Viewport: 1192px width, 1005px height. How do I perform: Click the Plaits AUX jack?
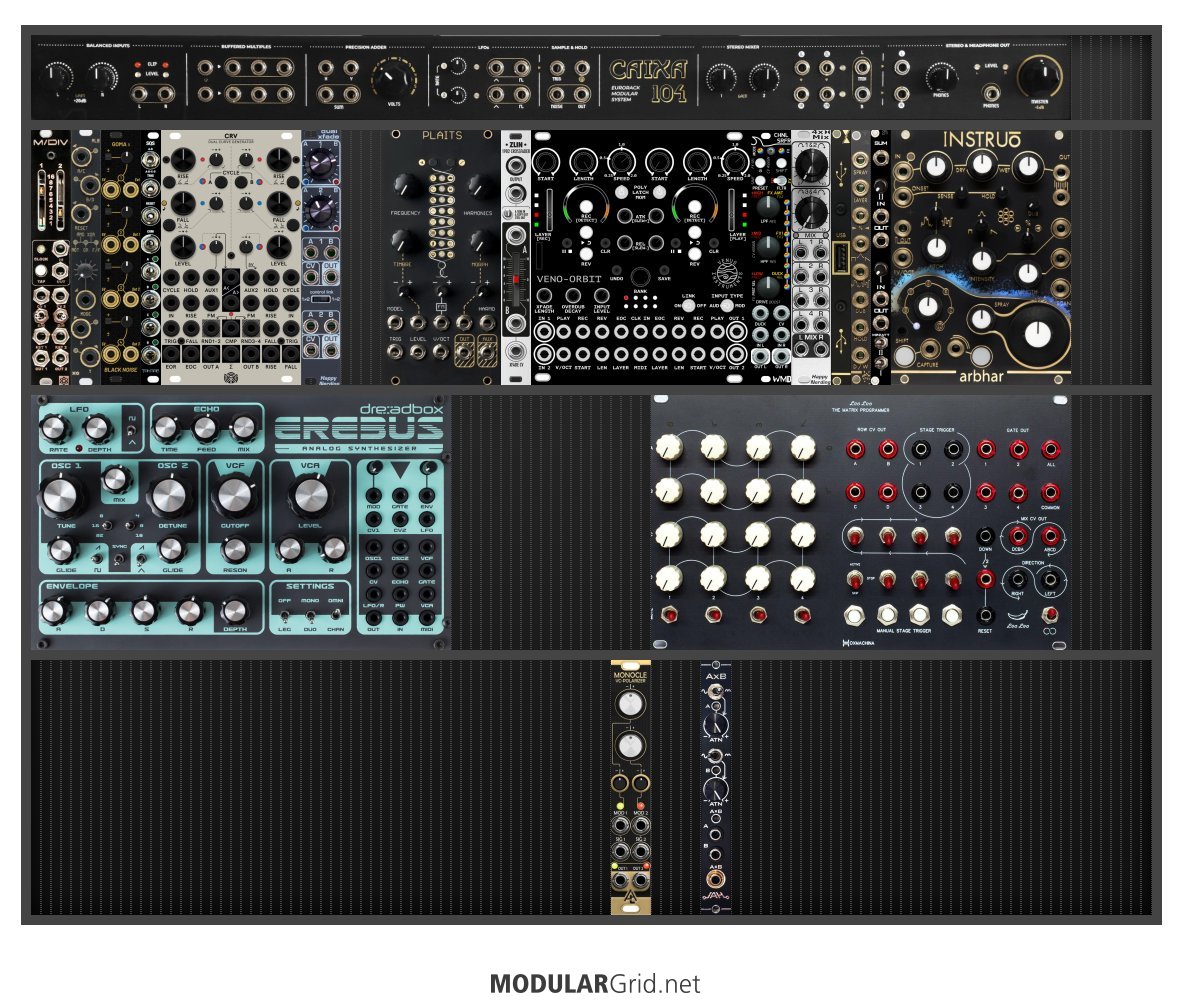point(487,351)
